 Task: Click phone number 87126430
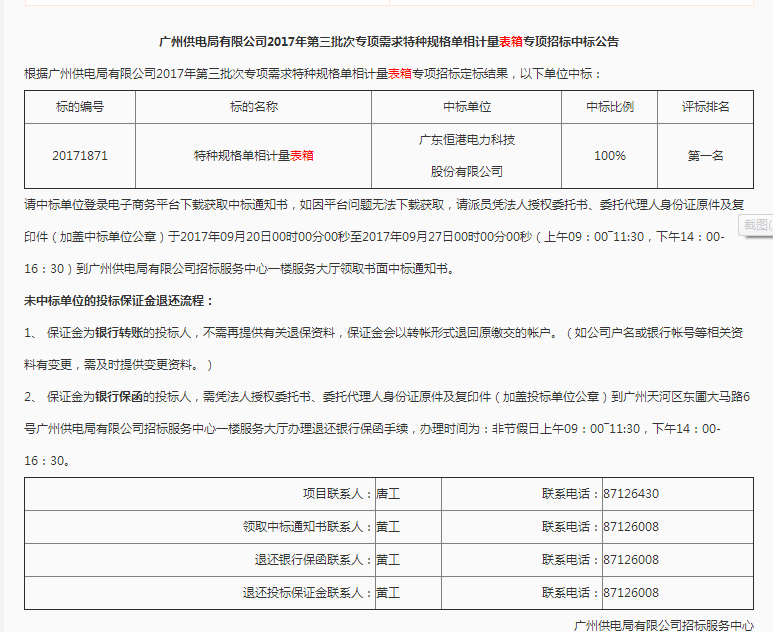631,494
